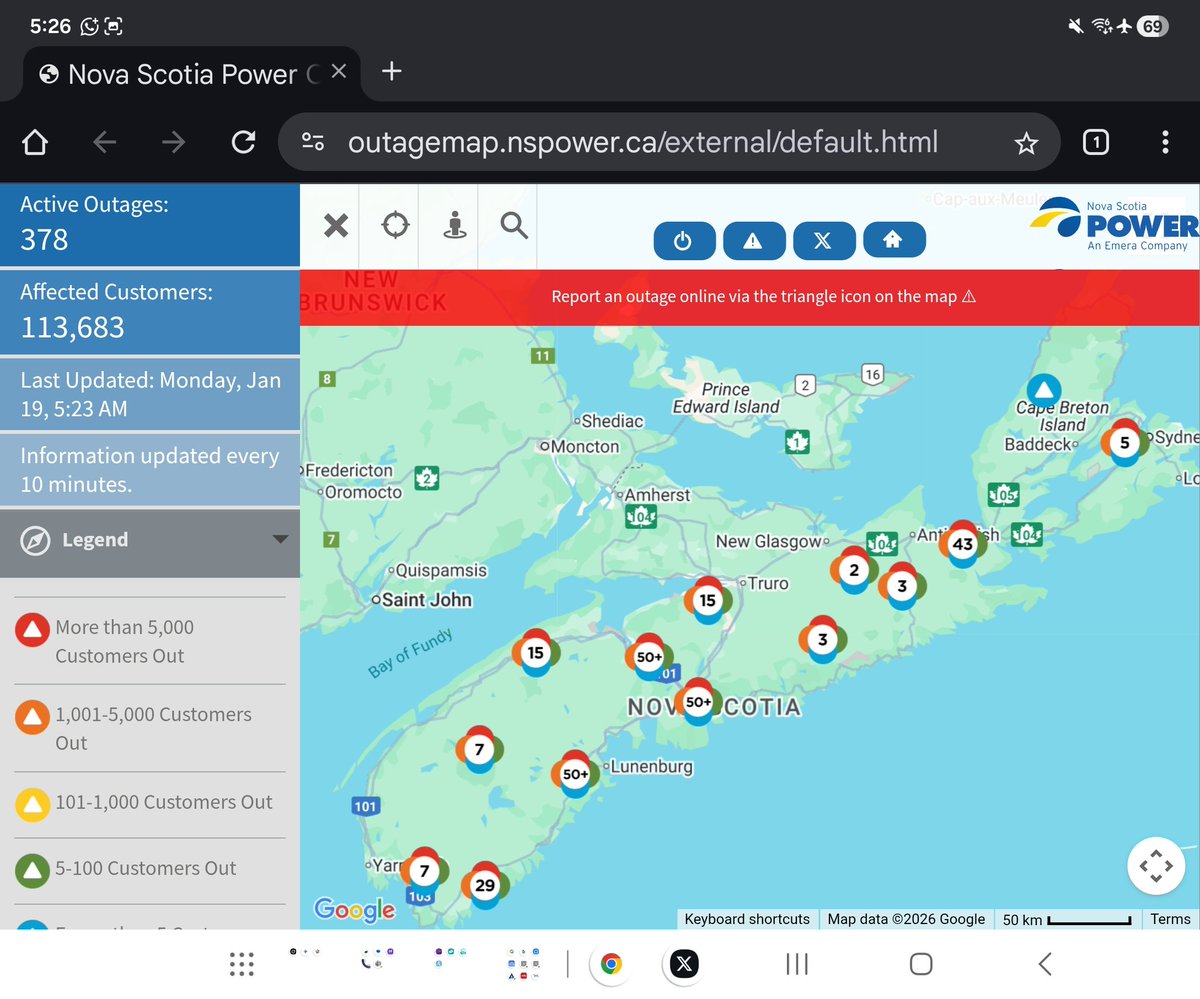Click the browser forward arrow
Viewport: 1200px width, 999px height.
click(174, 143)
